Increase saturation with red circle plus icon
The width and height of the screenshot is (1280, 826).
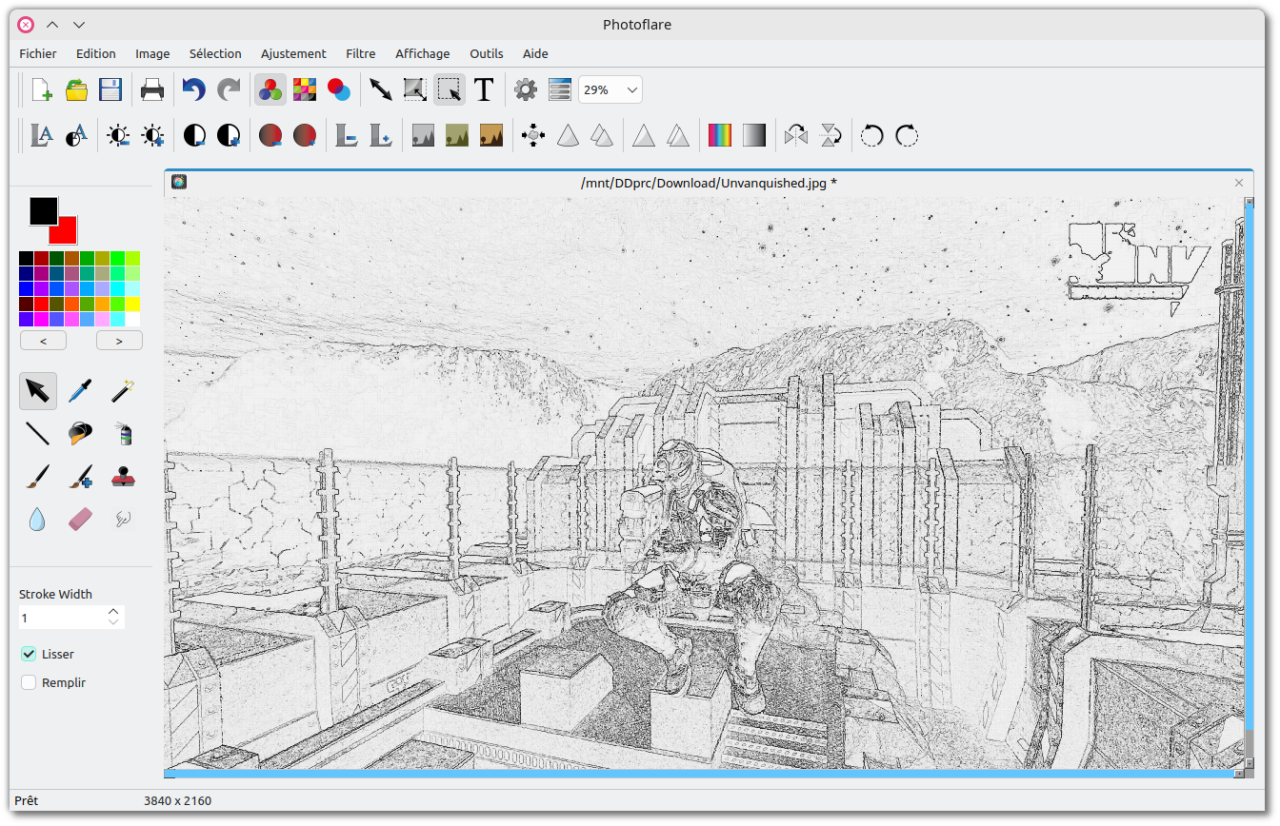(305, 135)
